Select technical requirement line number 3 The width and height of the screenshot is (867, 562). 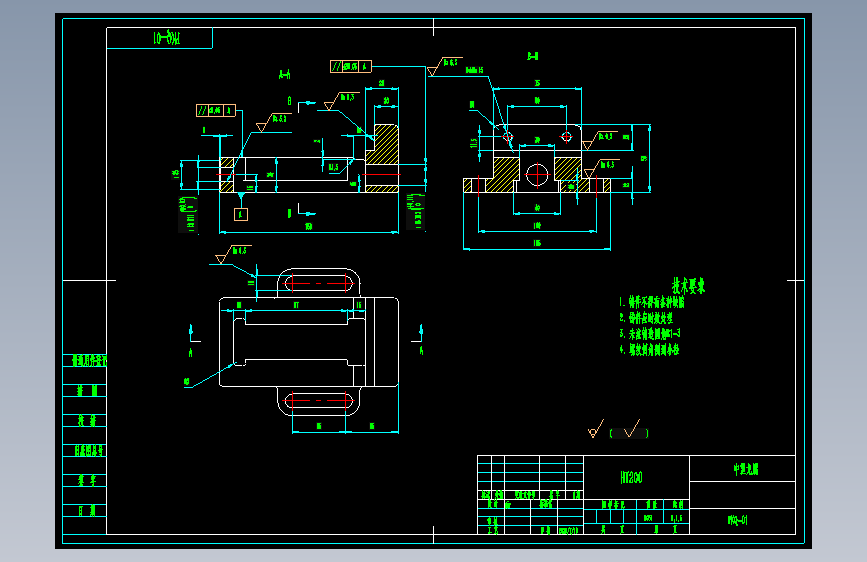coord(650,334)
